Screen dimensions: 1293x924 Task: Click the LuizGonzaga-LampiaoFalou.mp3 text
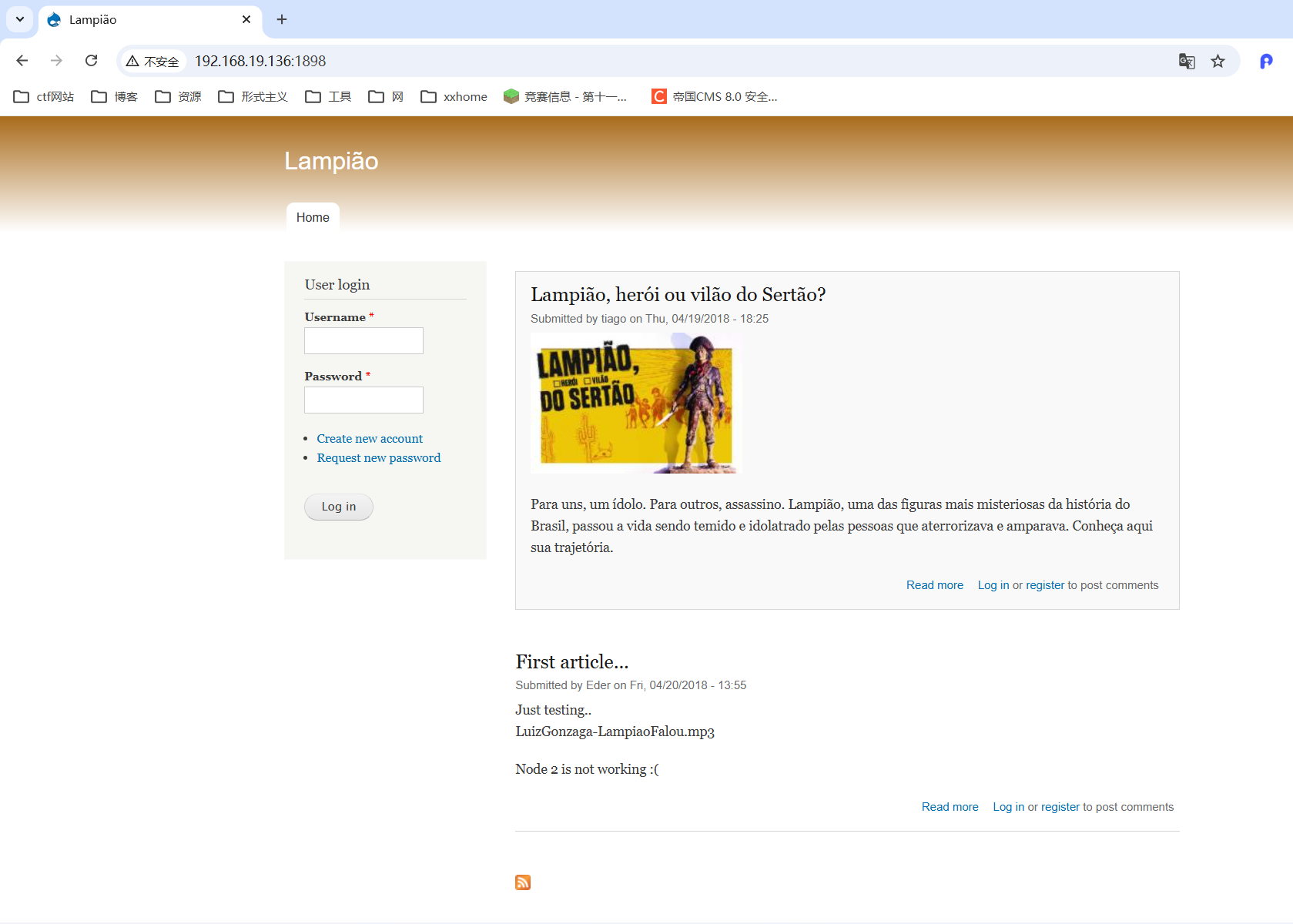(x=615, y=731)
